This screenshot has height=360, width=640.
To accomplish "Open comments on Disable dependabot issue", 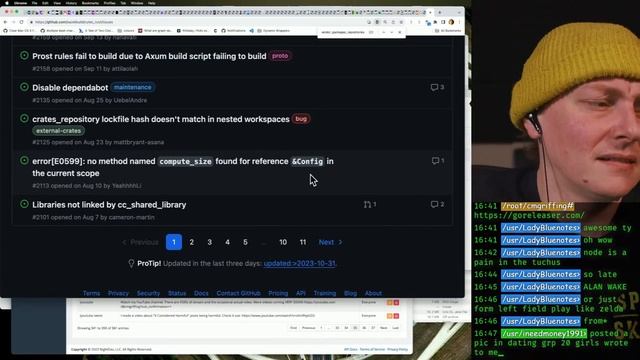I will (x=437, y=87).
